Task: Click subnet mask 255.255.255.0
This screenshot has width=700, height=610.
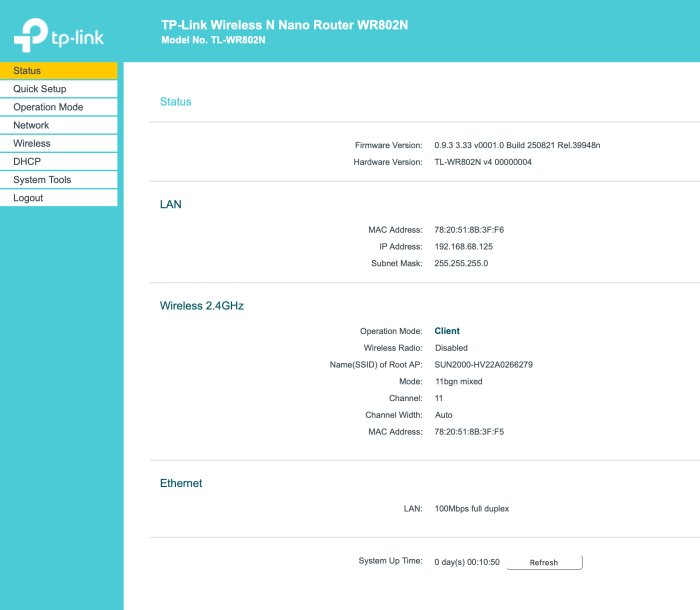Action: [461, 263]
